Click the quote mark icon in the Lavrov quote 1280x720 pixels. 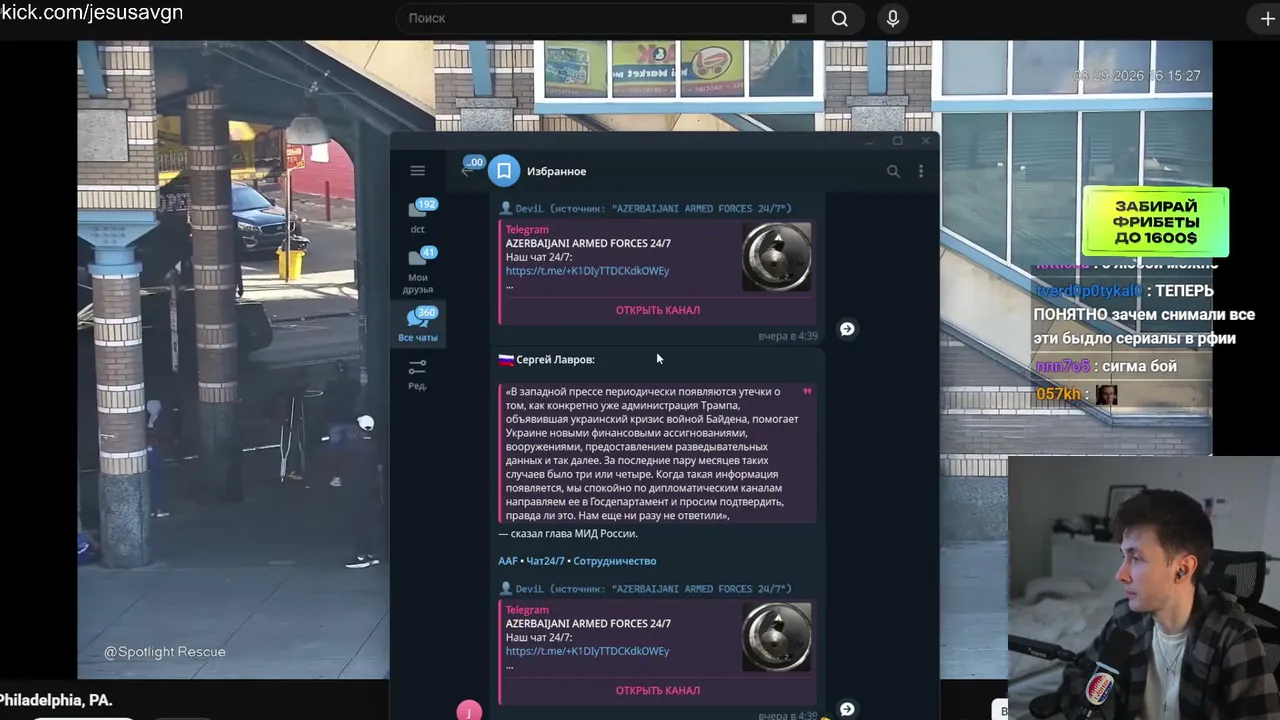[807, 391]
